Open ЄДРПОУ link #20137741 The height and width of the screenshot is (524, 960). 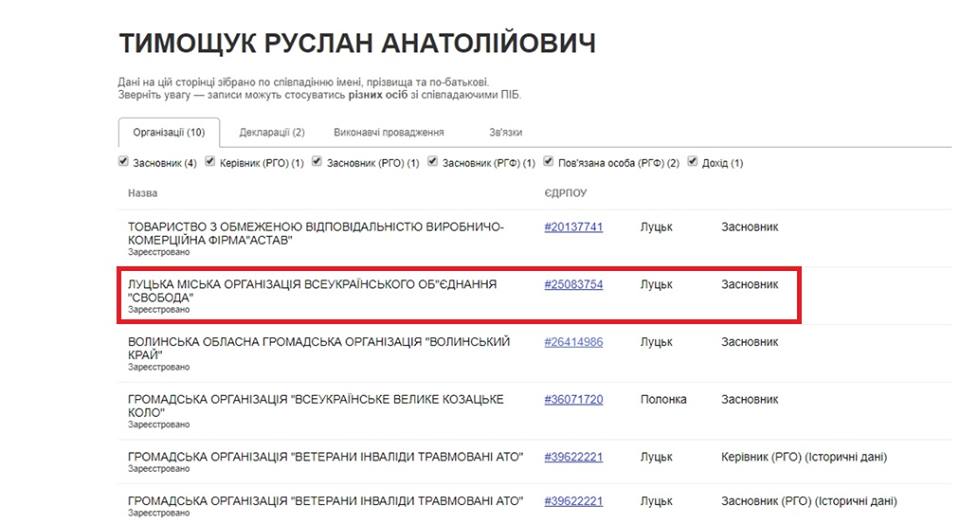tap(573, 227)
